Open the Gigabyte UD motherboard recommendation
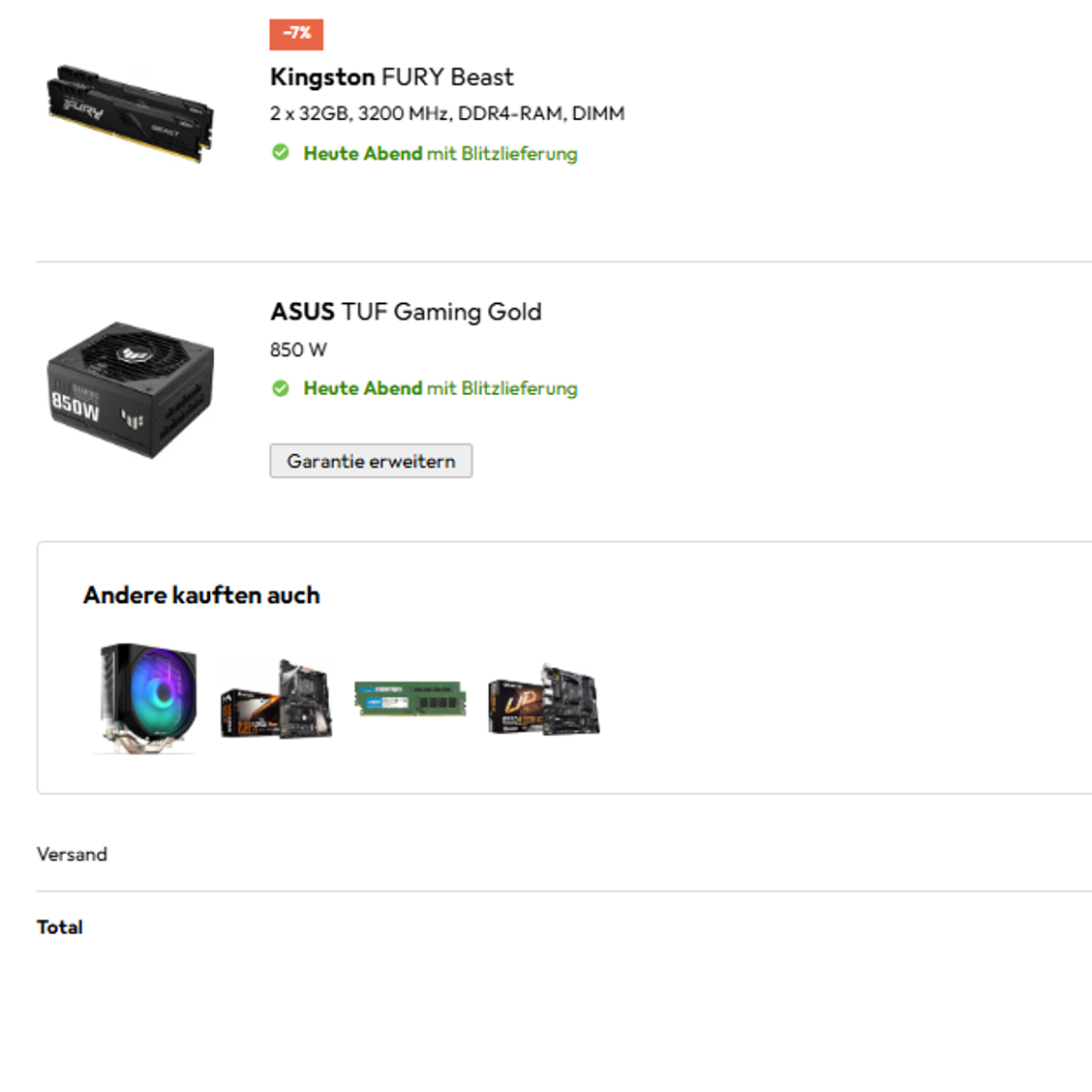 (544, 700)
